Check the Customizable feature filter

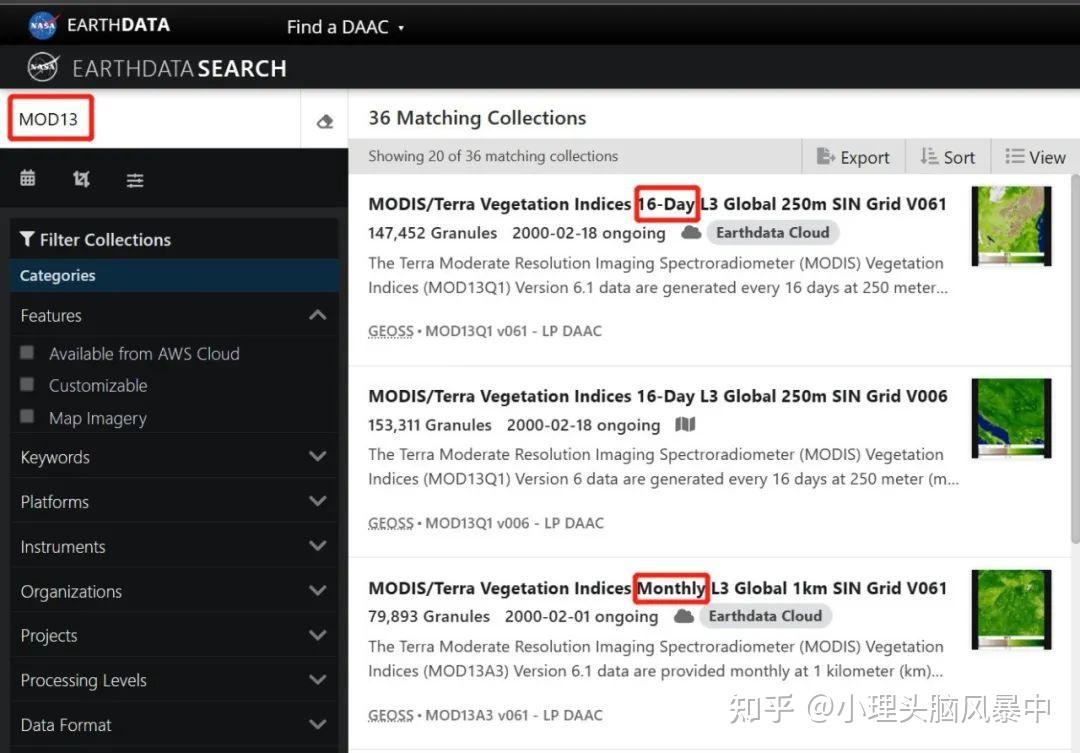28,385
